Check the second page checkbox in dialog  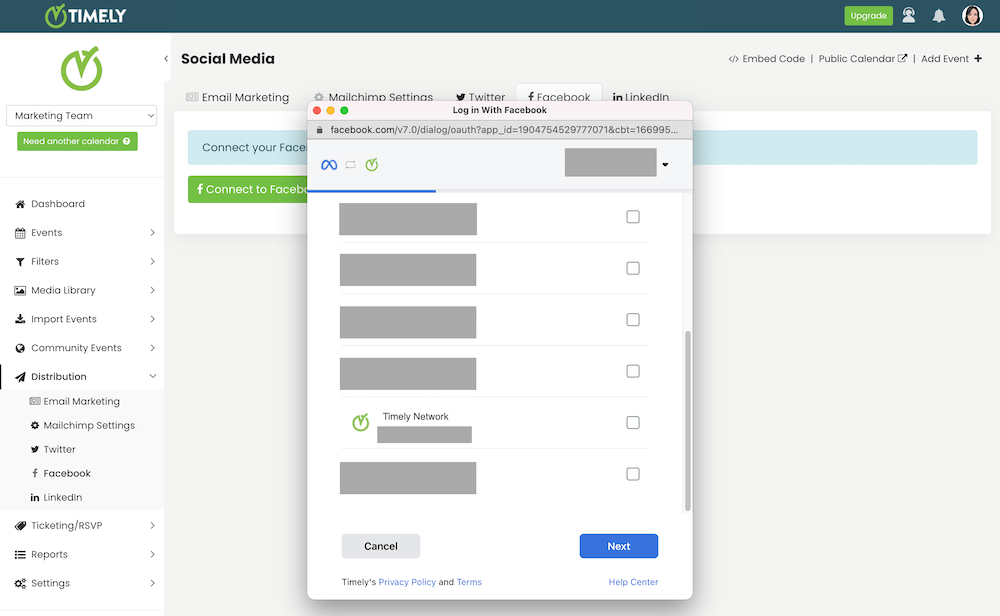click(x=633, y=268)
